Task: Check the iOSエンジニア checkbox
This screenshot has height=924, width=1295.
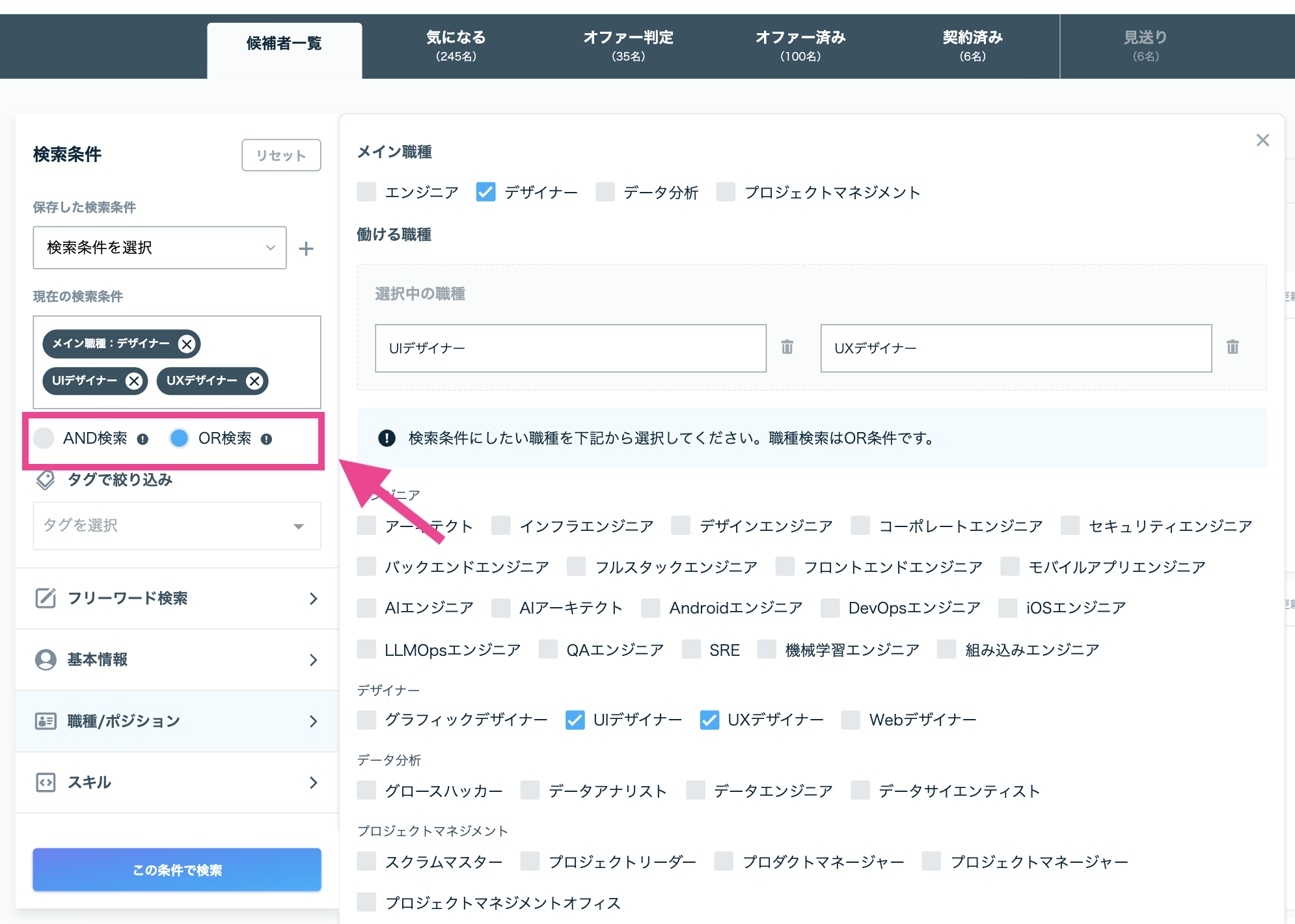Action: pyautogui.click(x=1008, y=608)
